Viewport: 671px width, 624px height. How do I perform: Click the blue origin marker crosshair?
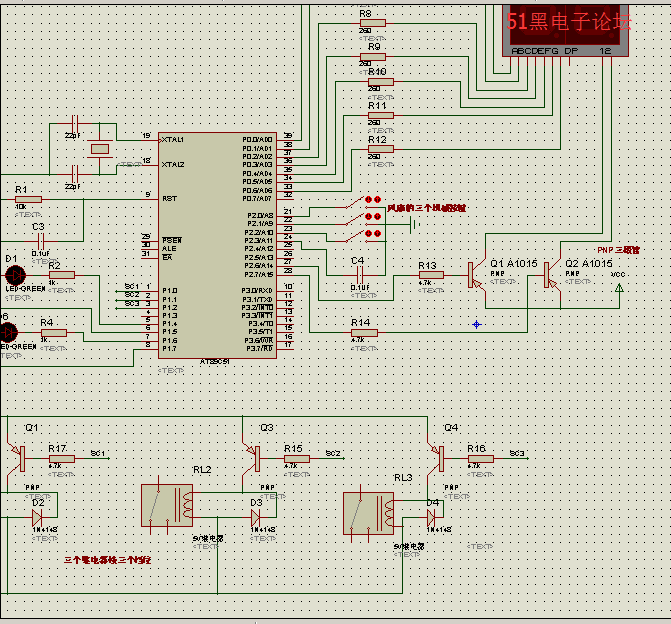pos(477,325)
